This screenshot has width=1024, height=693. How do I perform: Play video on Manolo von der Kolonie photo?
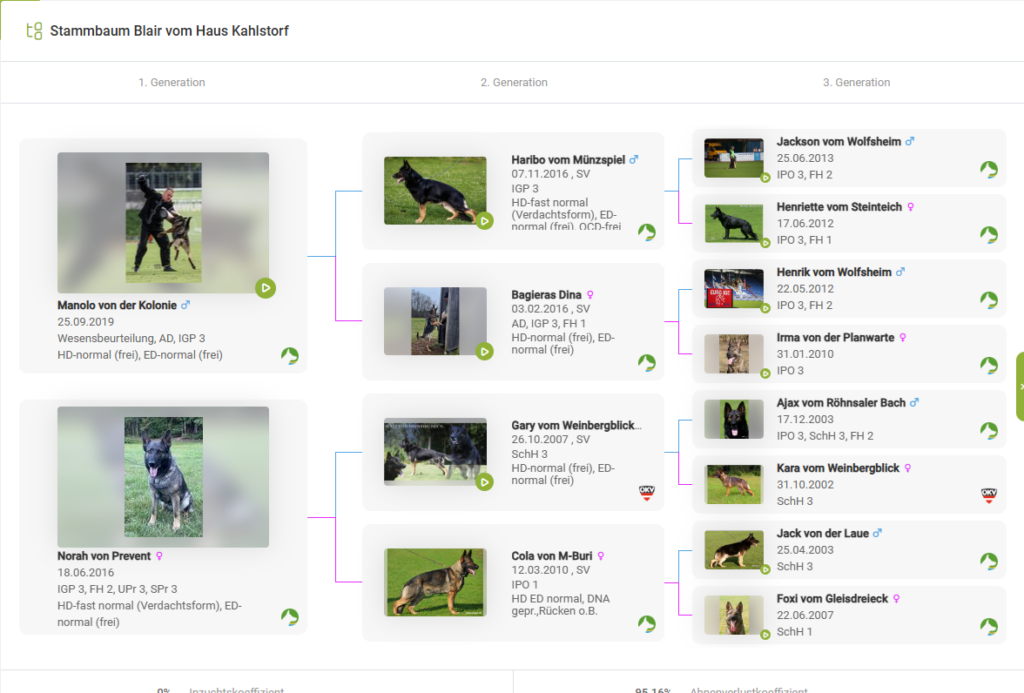point(265,288)
